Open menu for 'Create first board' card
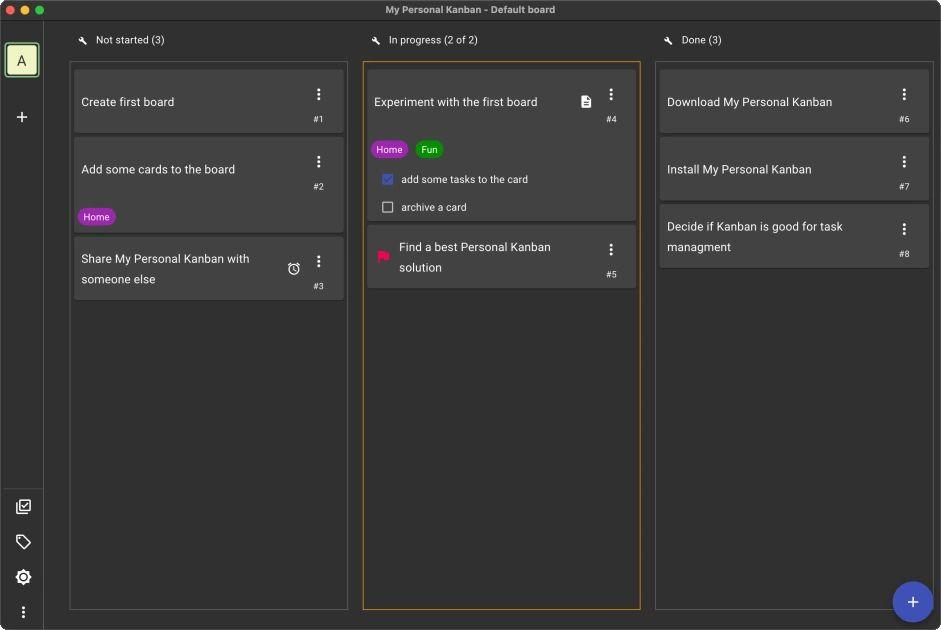This screenshot has height=630, width=941. (x=319, y=94)
